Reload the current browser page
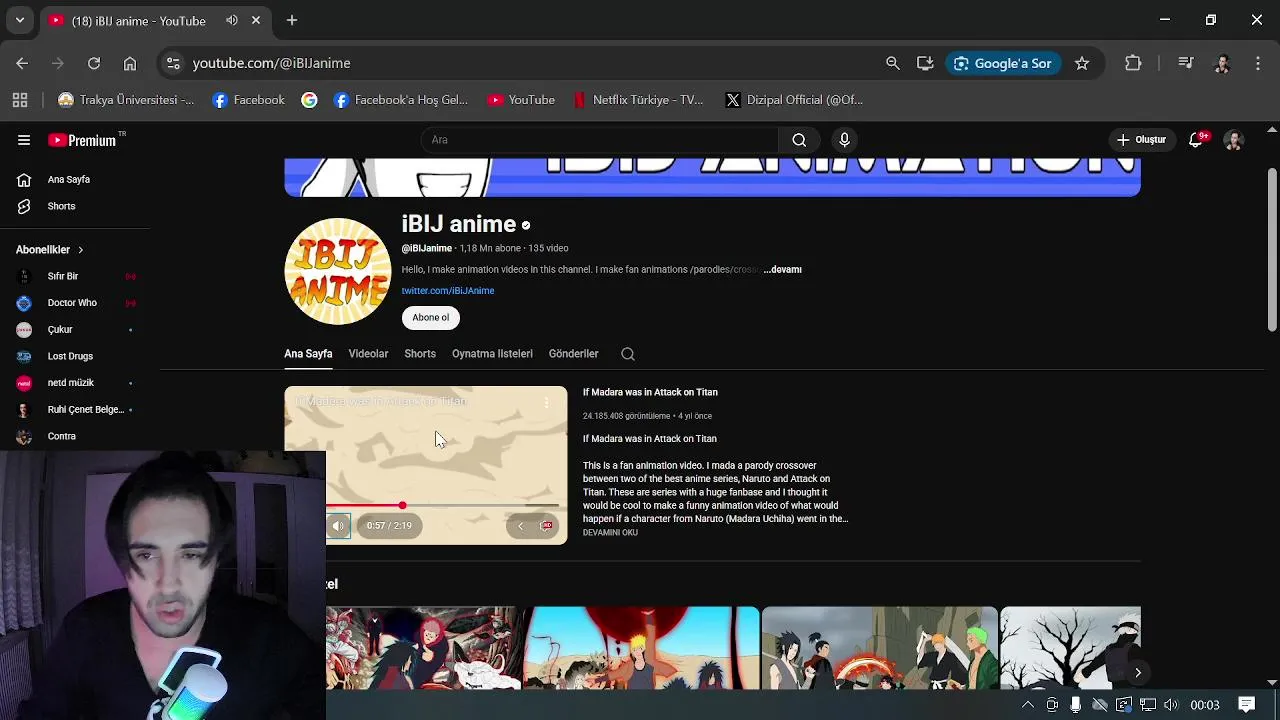The image size is (1280, 720). pyautogui.click(x=93, y=63)
